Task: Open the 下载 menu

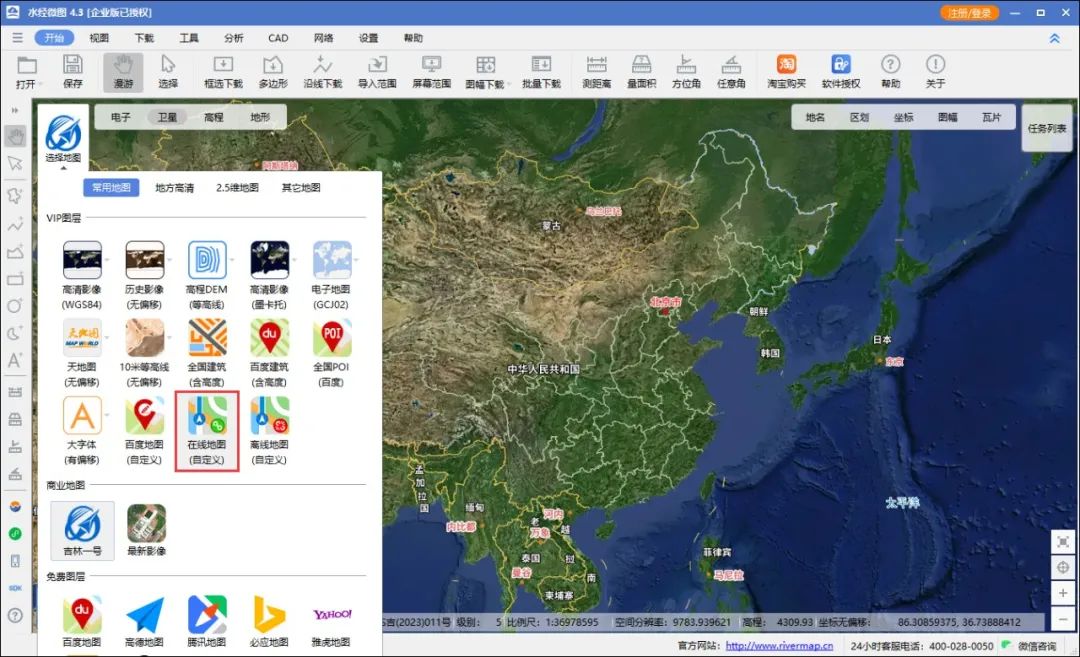Action: pos(144,38)
